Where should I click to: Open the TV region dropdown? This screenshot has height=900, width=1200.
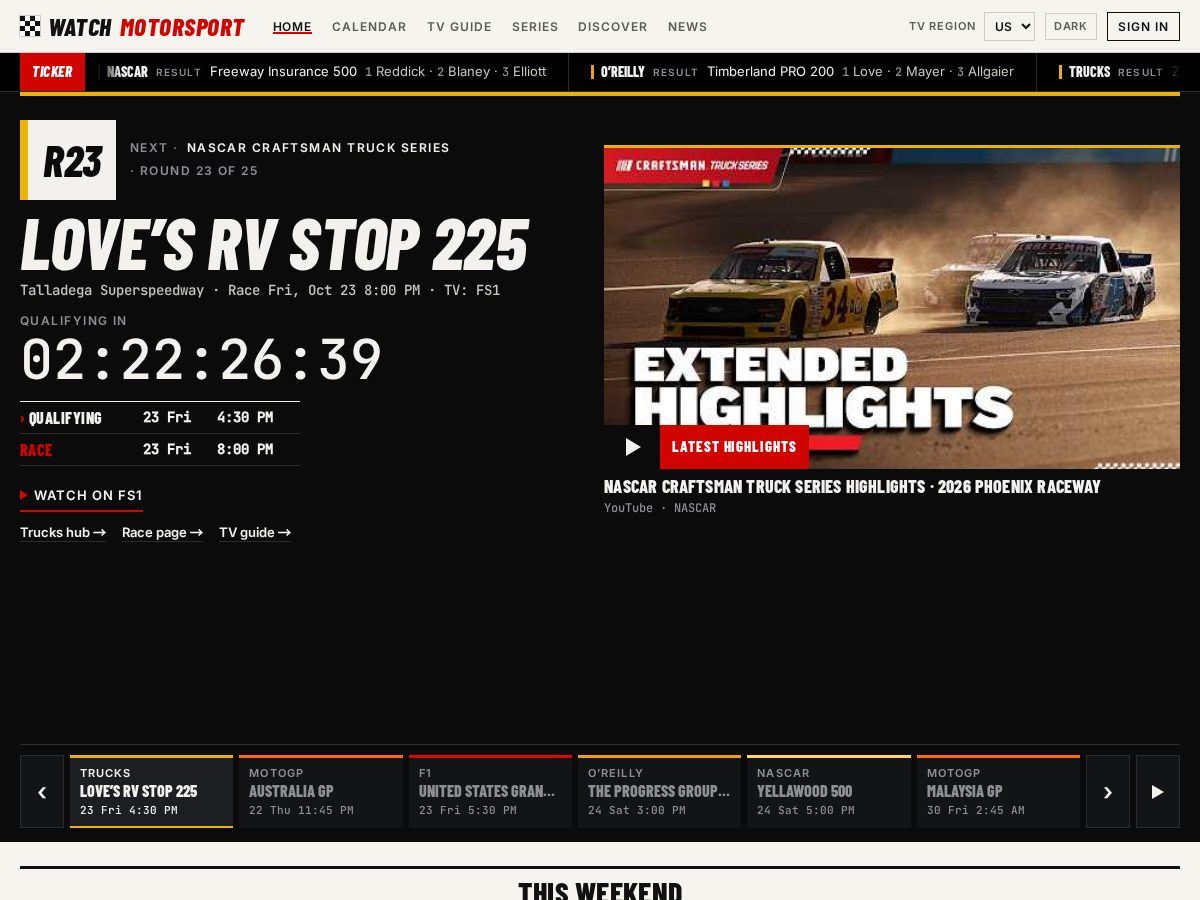[x=1009, y=26]
